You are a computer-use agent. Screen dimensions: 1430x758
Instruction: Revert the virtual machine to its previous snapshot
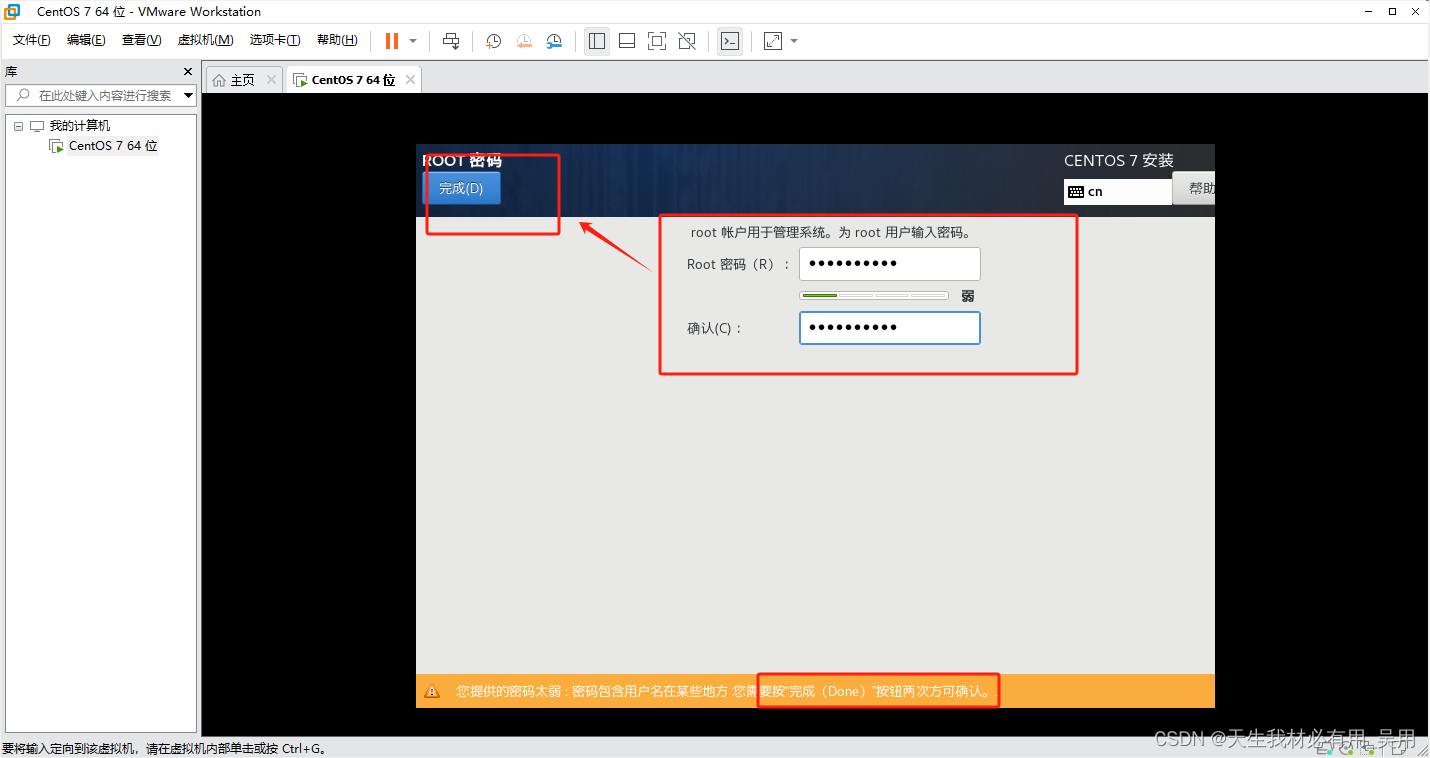point(524,41)
